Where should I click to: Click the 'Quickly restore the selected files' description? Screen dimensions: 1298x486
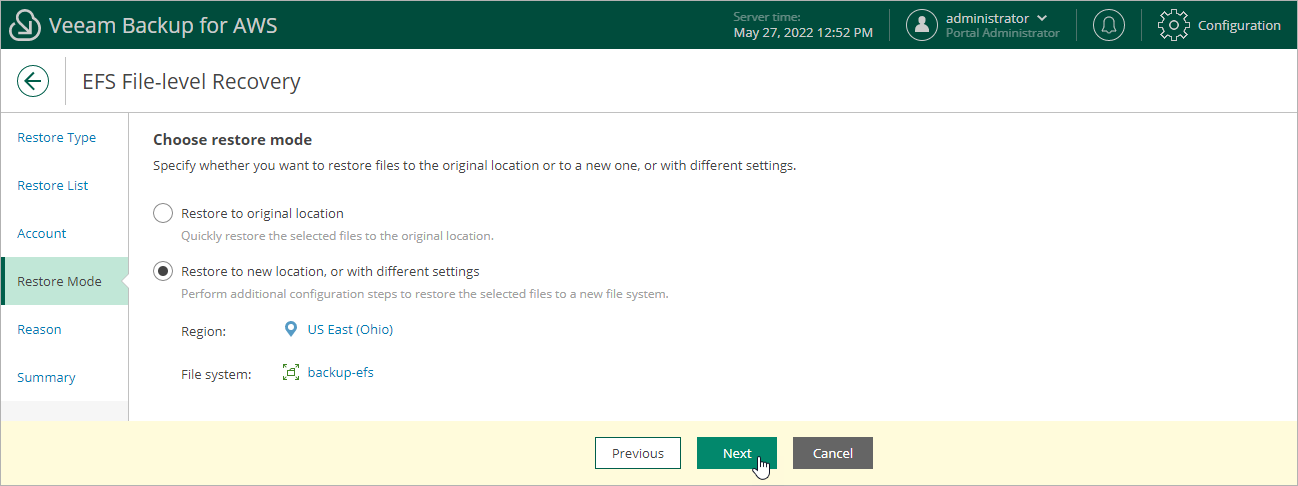[x=337, y=236]
